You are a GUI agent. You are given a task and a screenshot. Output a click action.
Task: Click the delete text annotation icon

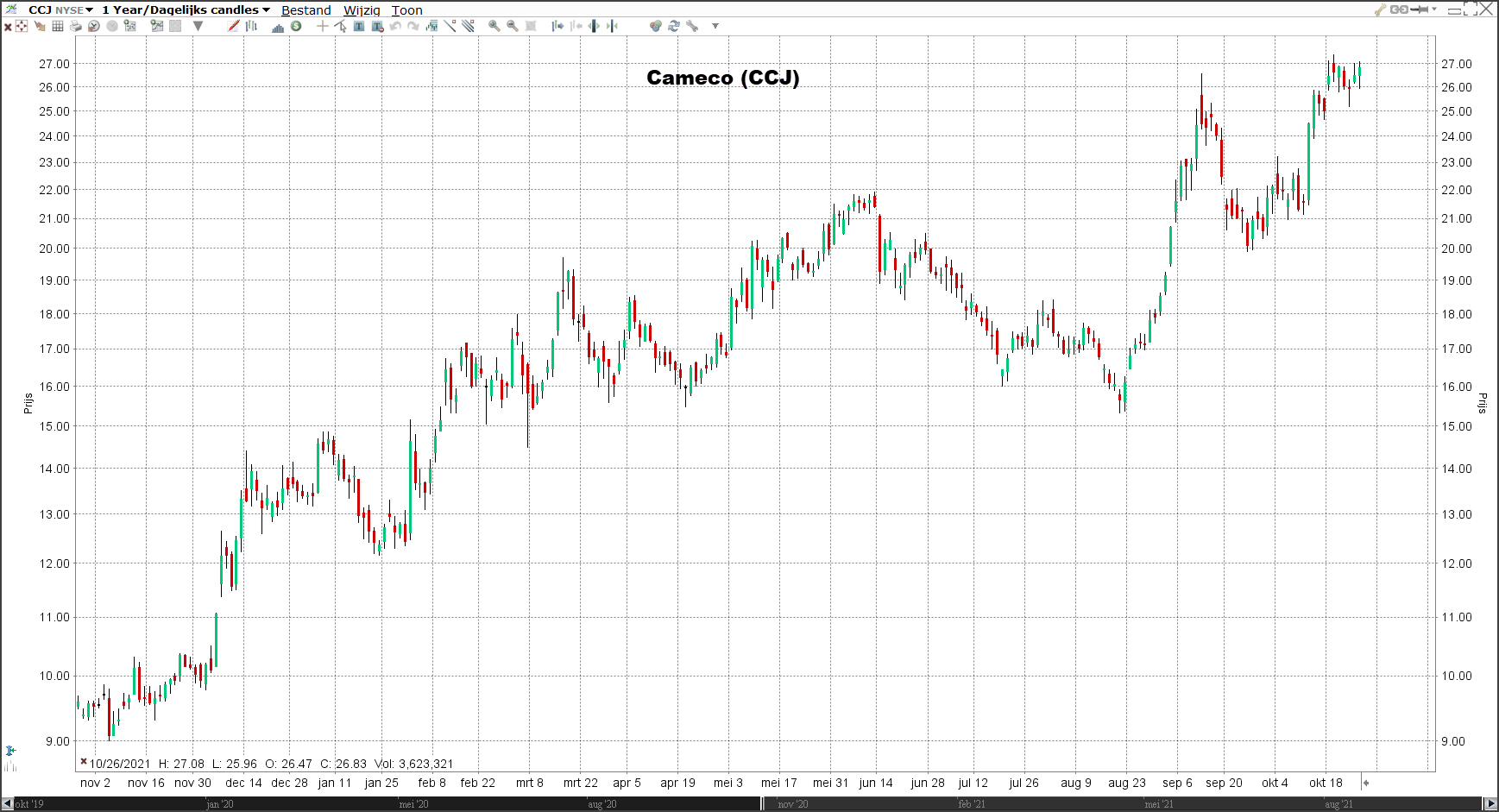pyautogui.click(x=378, y=26)
